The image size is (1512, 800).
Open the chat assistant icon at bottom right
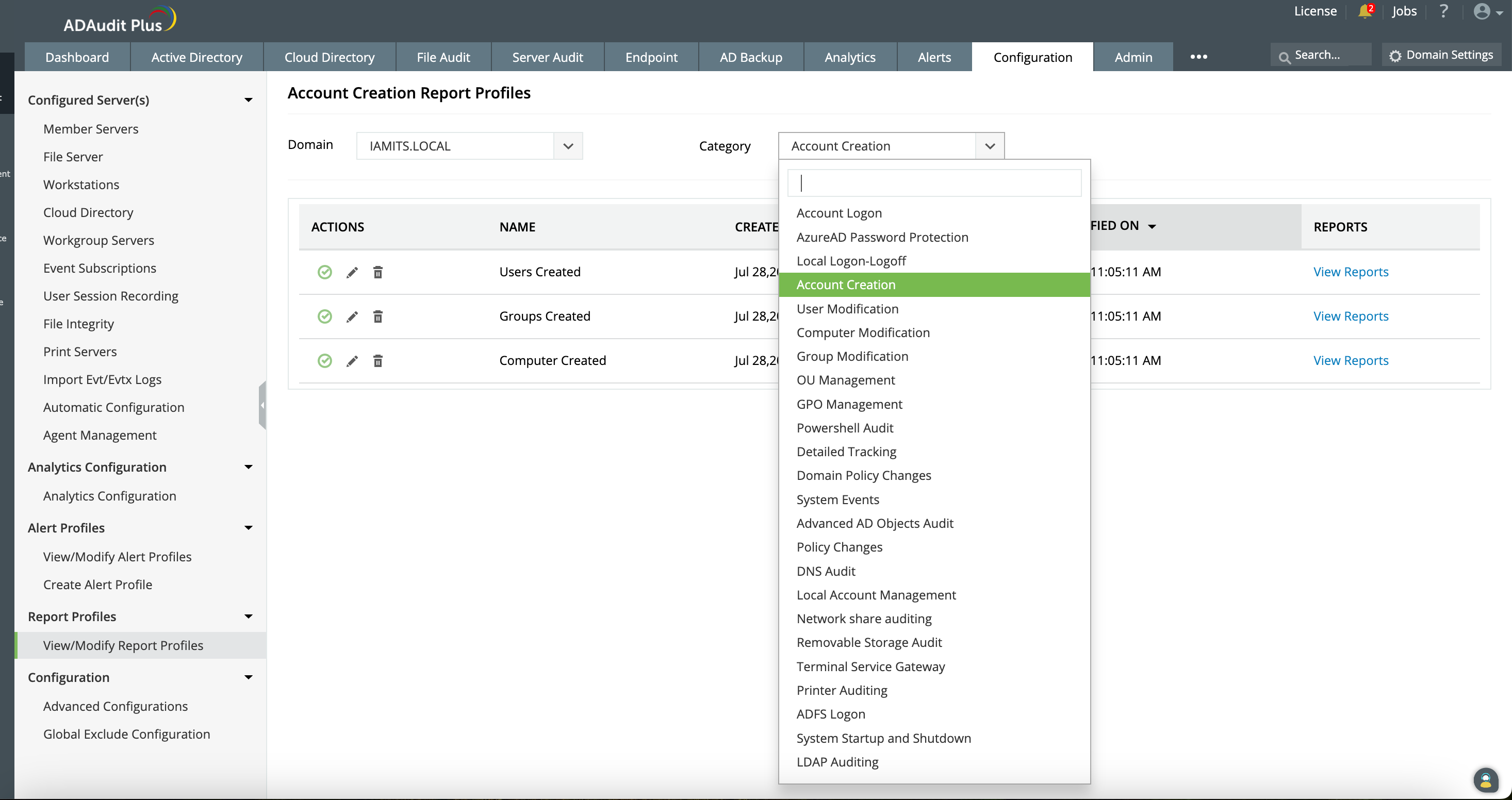[x=1485, y=780]
